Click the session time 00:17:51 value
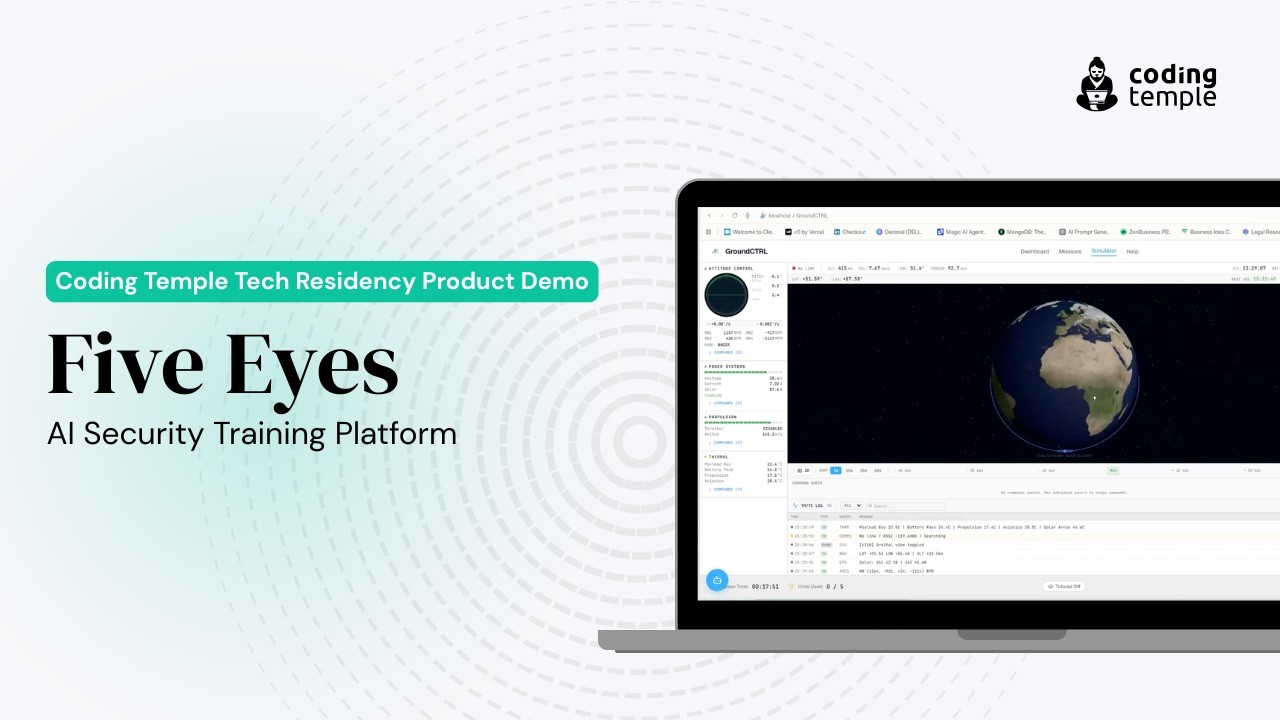Viewport: 1280px width, 720px height. pyautogui.click(x=765, y=586)
